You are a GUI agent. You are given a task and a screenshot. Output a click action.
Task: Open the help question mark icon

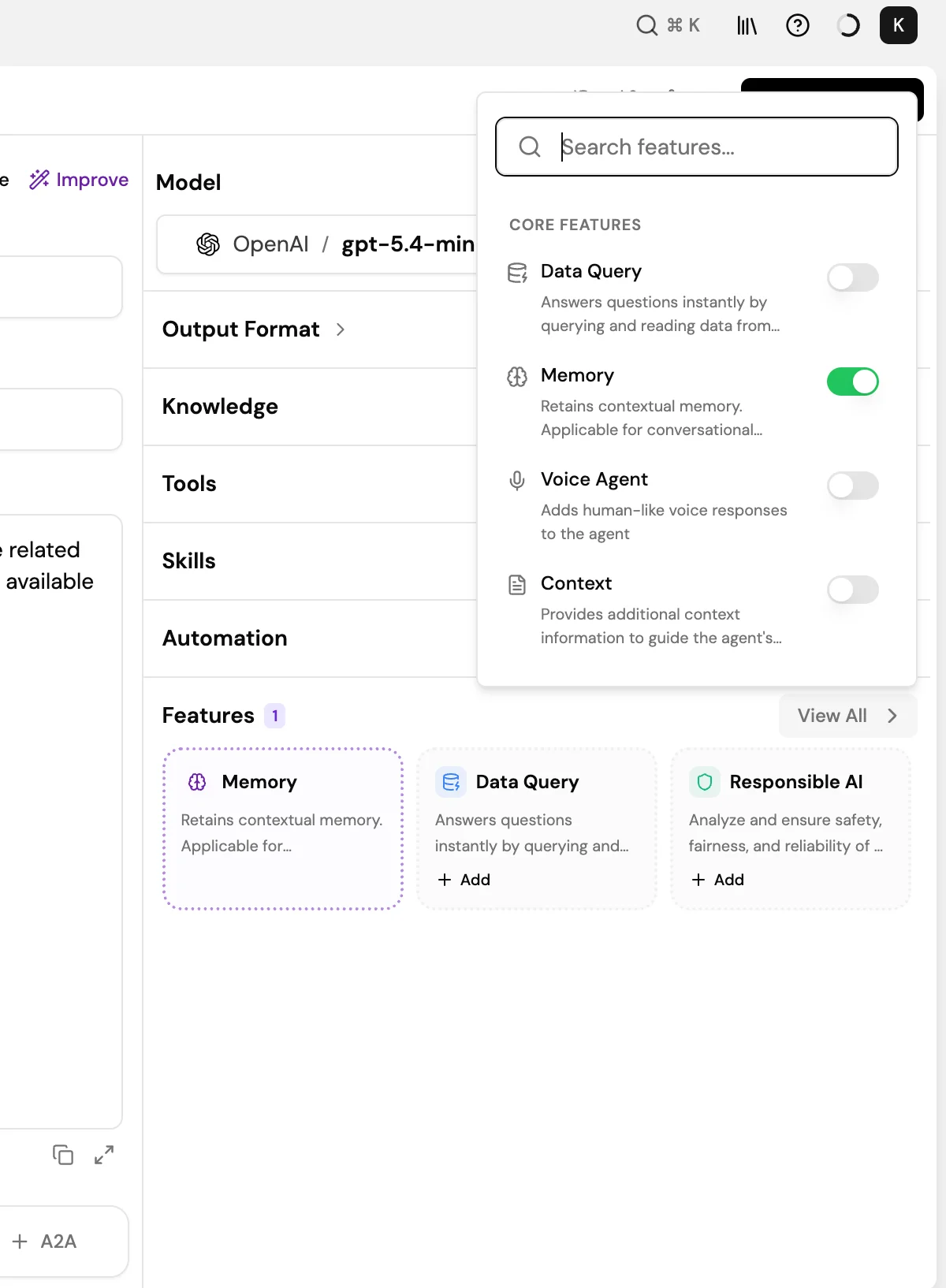[x=798, y=26]
